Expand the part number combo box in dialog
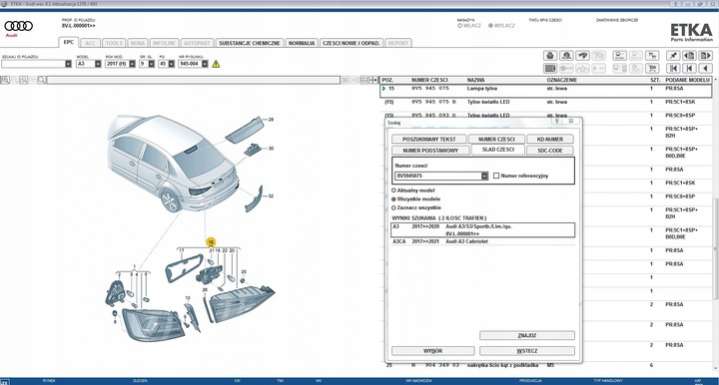The image size is (719, 385). [484, 176]
